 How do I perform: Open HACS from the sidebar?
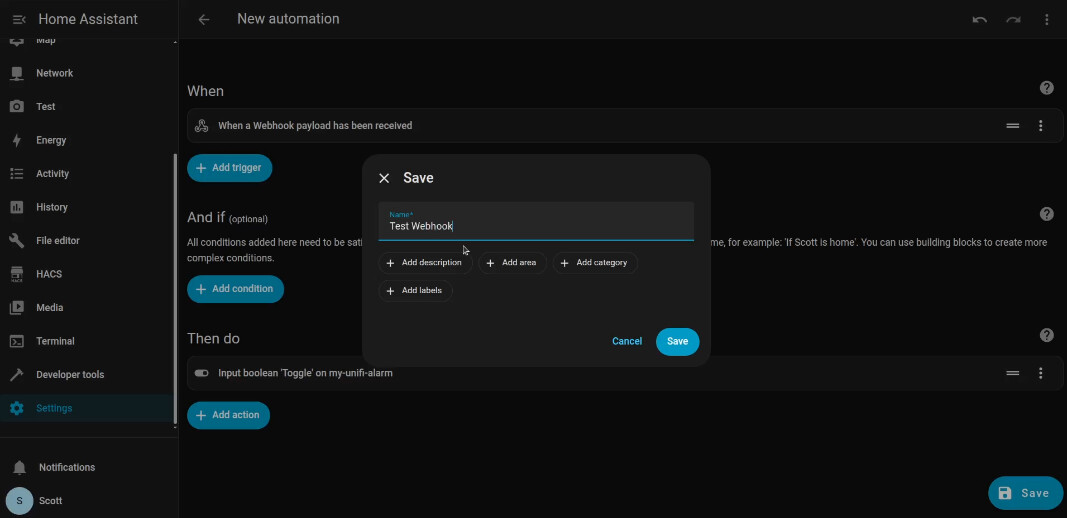point(49,274)
